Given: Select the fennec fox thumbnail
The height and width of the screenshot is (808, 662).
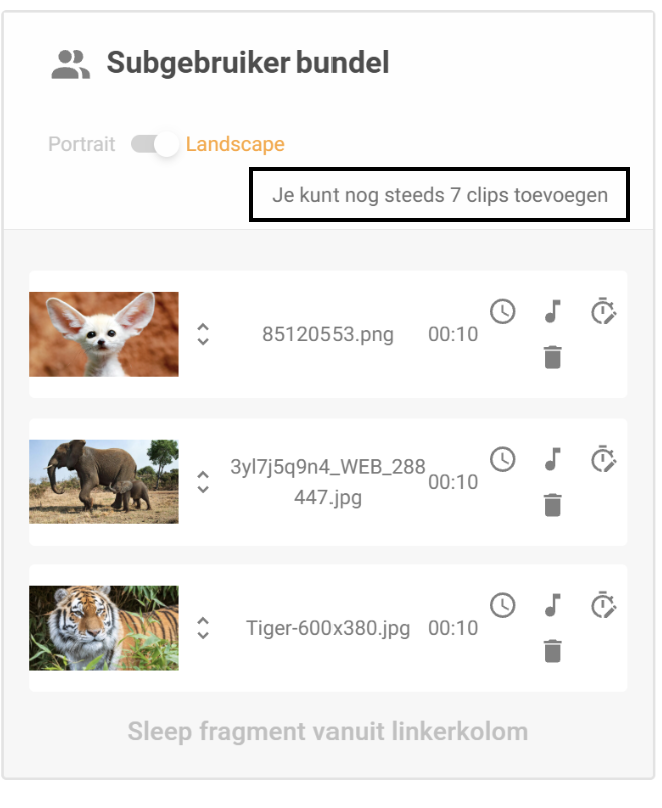Looking at the screenshot, I should [x=104, y=334].
